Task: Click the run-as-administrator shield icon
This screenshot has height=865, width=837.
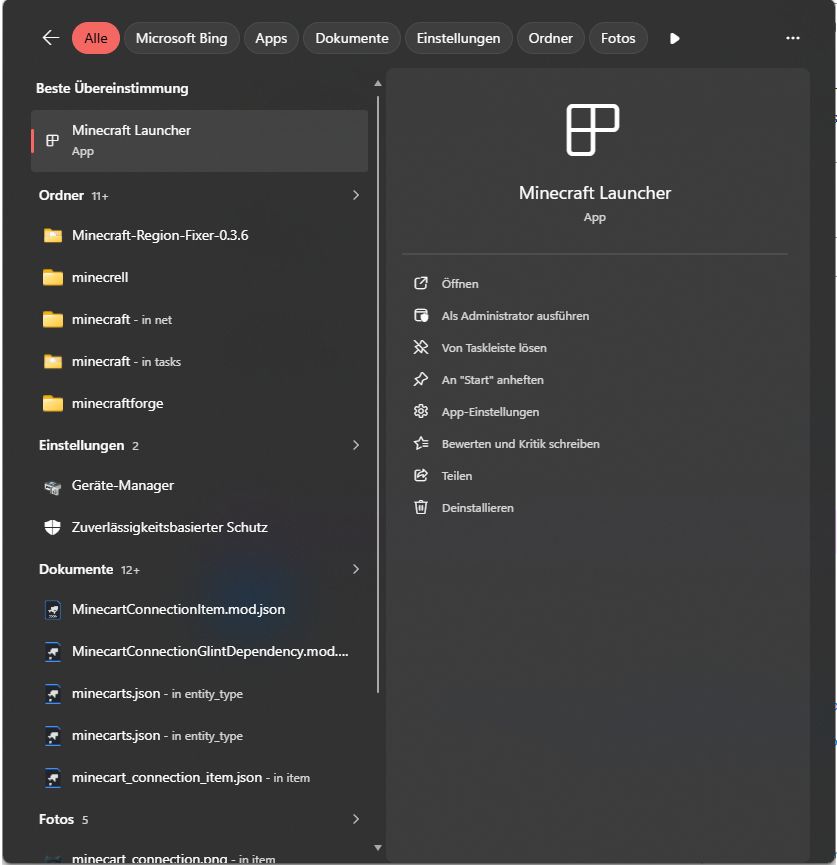Action: click(421, 316)
